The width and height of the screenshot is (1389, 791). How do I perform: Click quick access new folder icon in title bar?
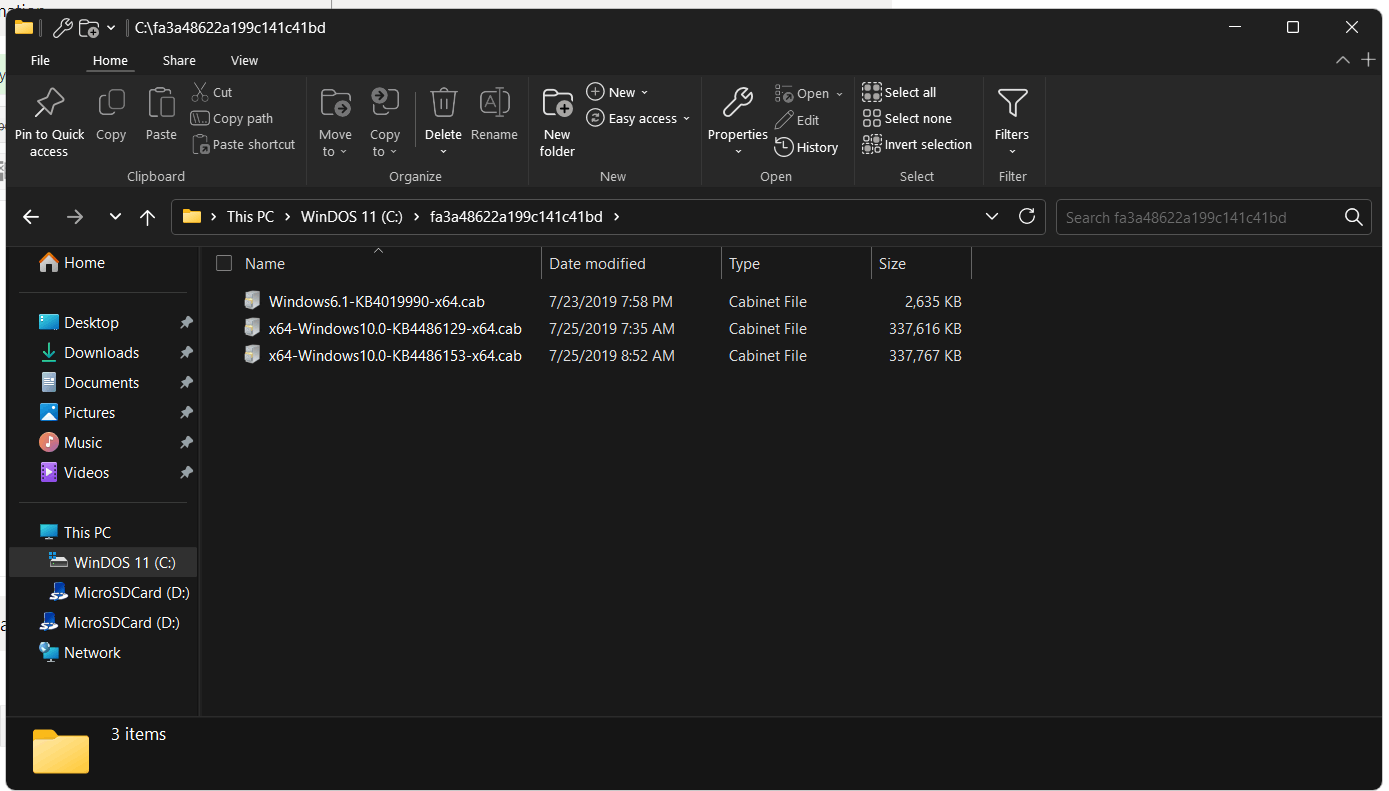coord(89,27)
